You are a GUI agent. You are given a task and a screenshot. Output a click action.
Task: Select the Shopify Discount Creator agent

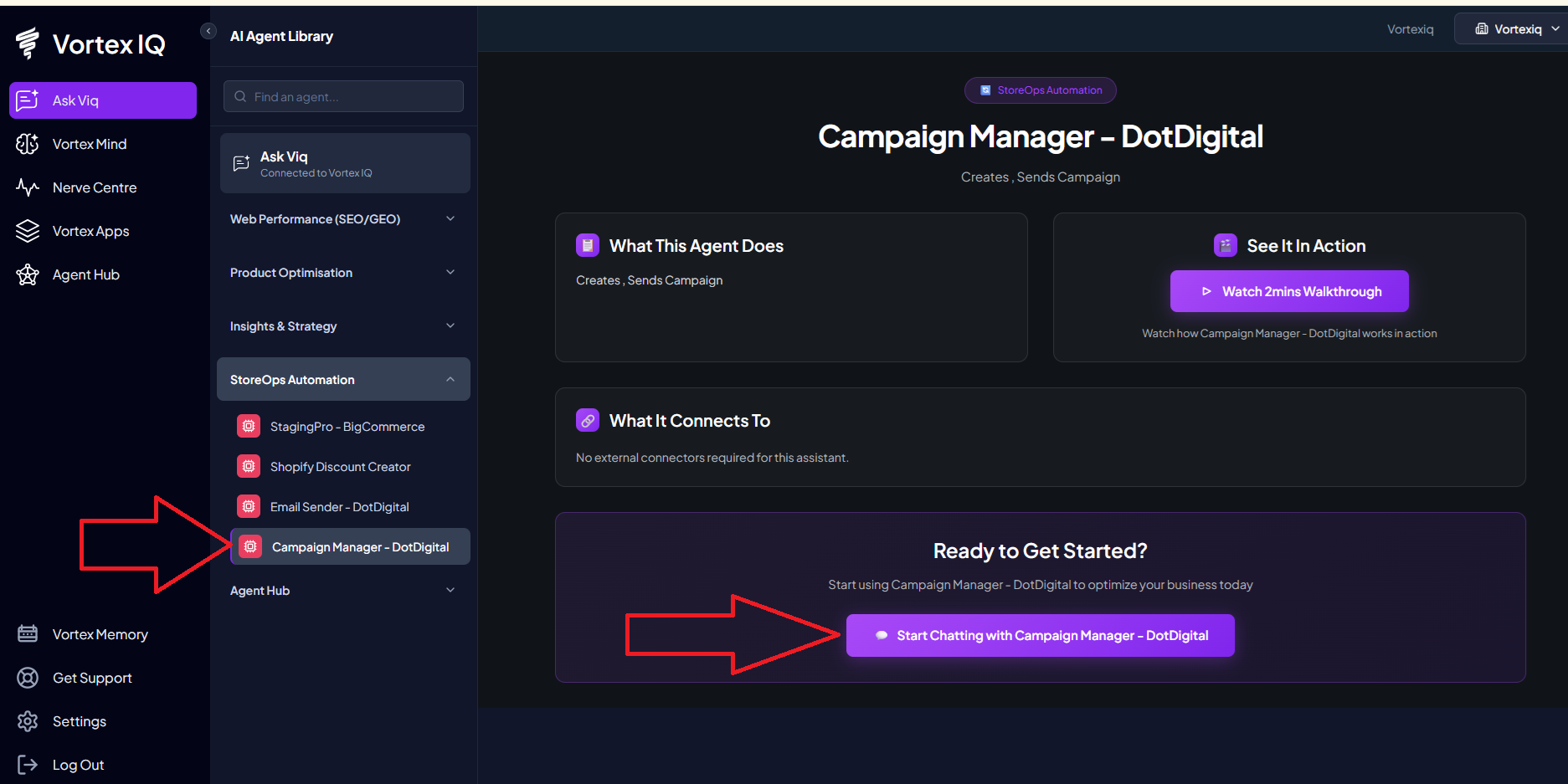341,466
